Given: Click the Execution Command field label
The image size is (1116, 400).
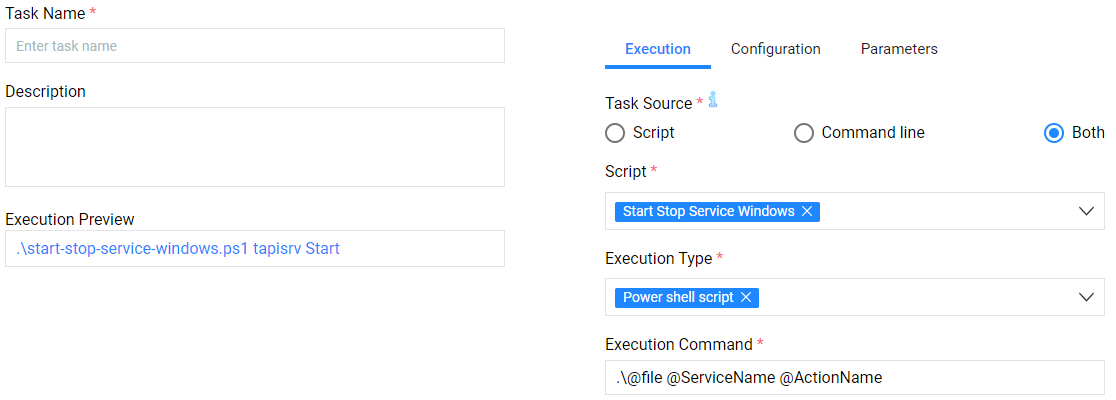Looking at the screenshot, I should [678, 345].
